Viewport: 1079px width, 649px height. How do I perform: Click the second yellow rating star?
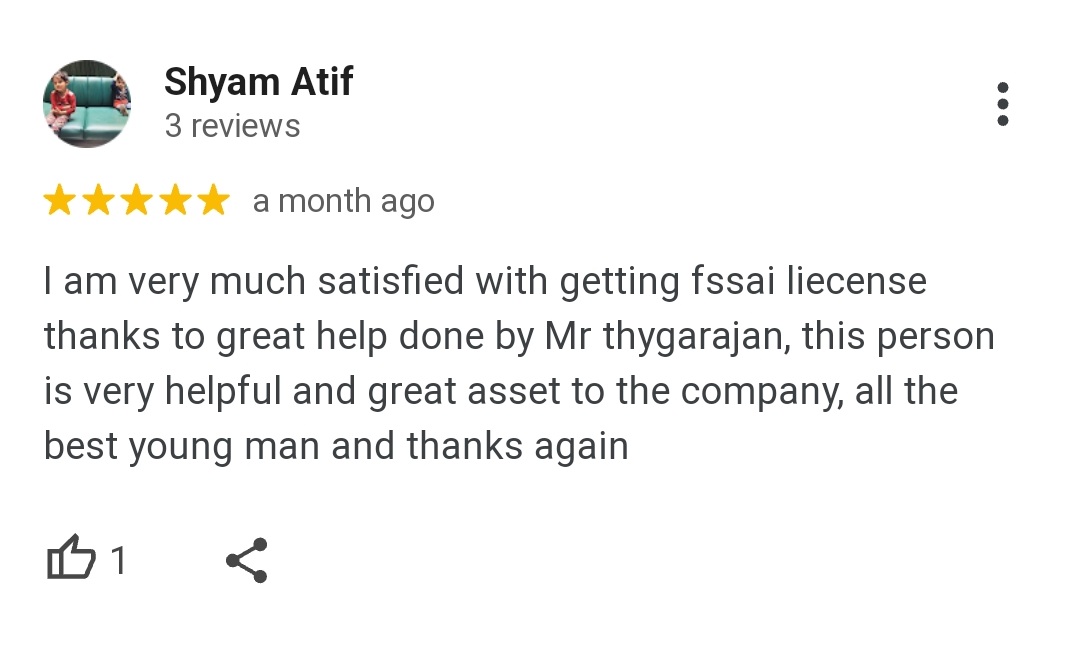pos(98,200)
